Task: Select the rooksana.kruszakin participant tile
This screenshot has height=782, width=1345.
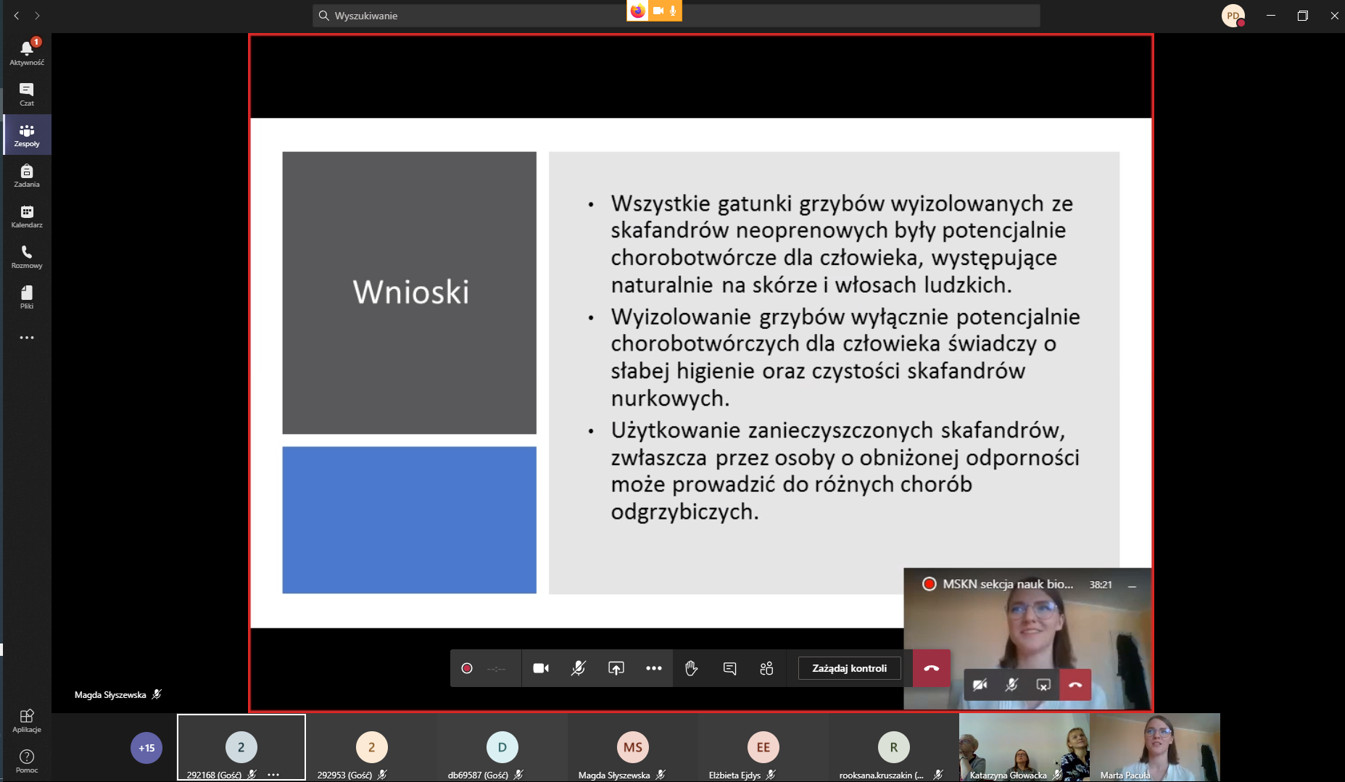Action: (x=893, y=747)
